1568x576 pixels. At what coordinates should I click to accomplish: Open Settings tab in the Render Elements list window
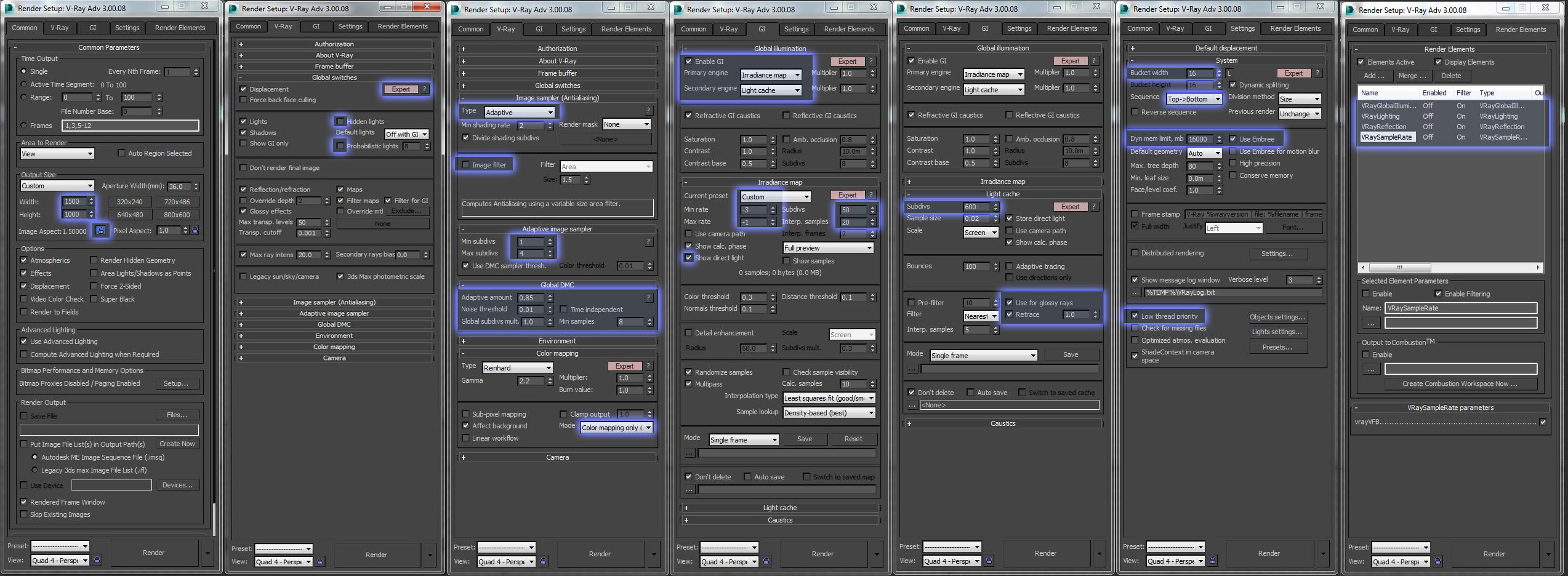tap(1468, 30)
